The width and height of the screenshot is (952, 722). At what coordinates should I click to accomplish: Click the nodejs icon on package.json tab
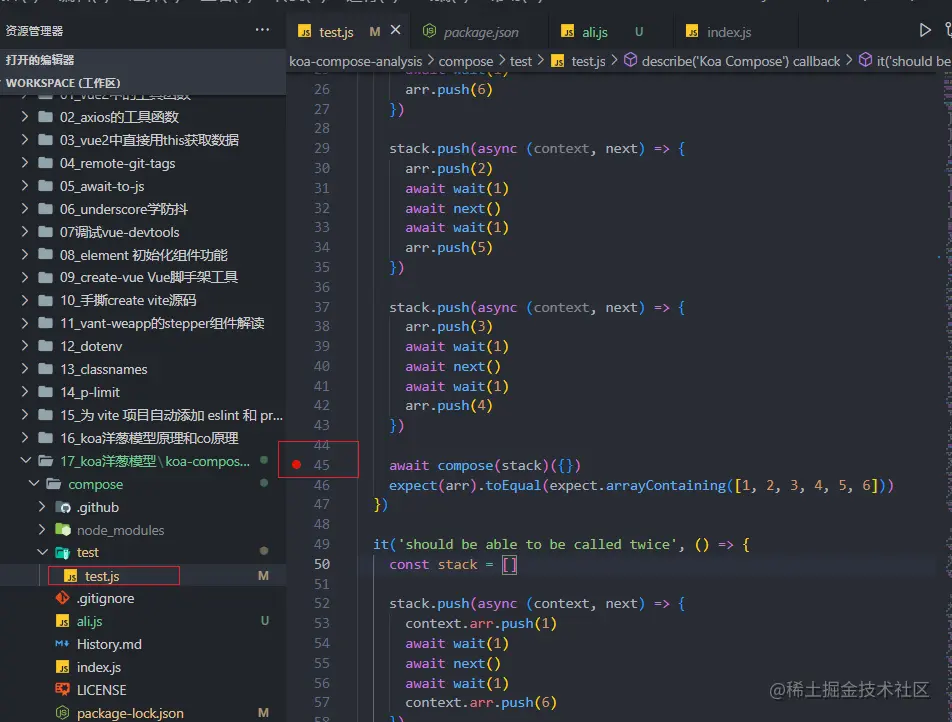click(x=429, y=30)
